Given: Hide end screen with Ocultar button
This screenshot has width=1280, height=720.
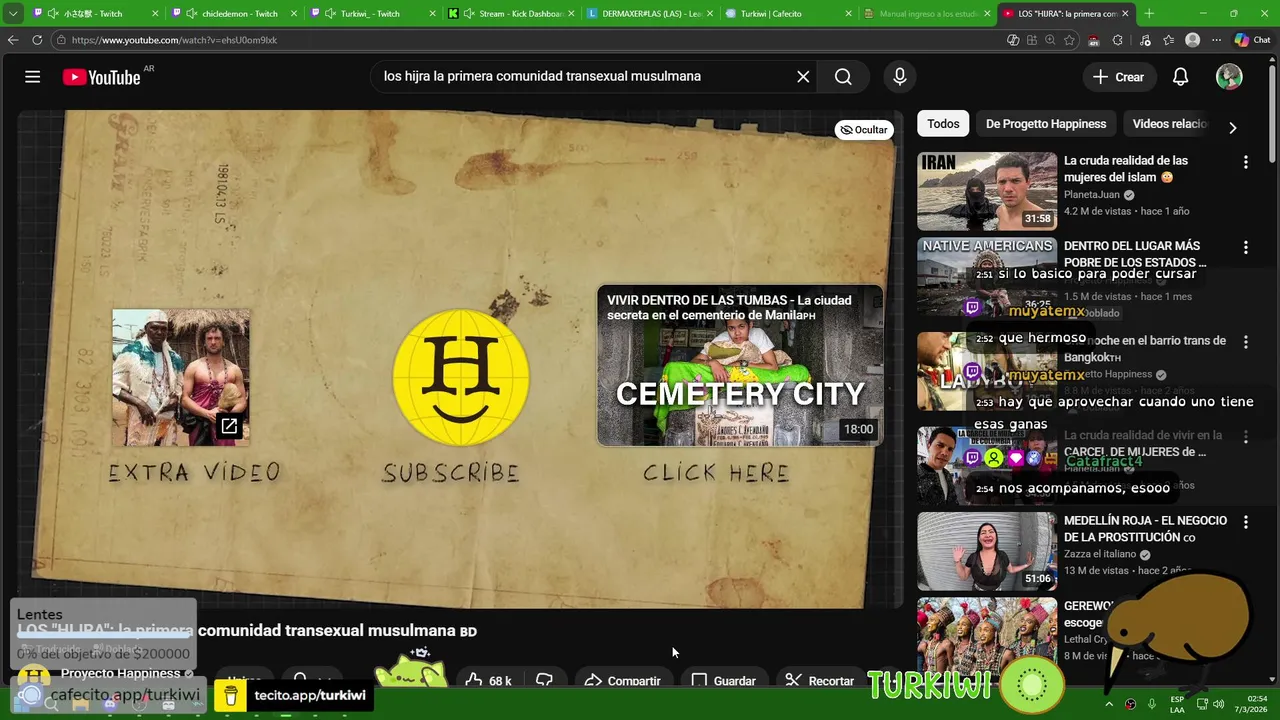Looking at the screenshot, I should click(864, 130).
